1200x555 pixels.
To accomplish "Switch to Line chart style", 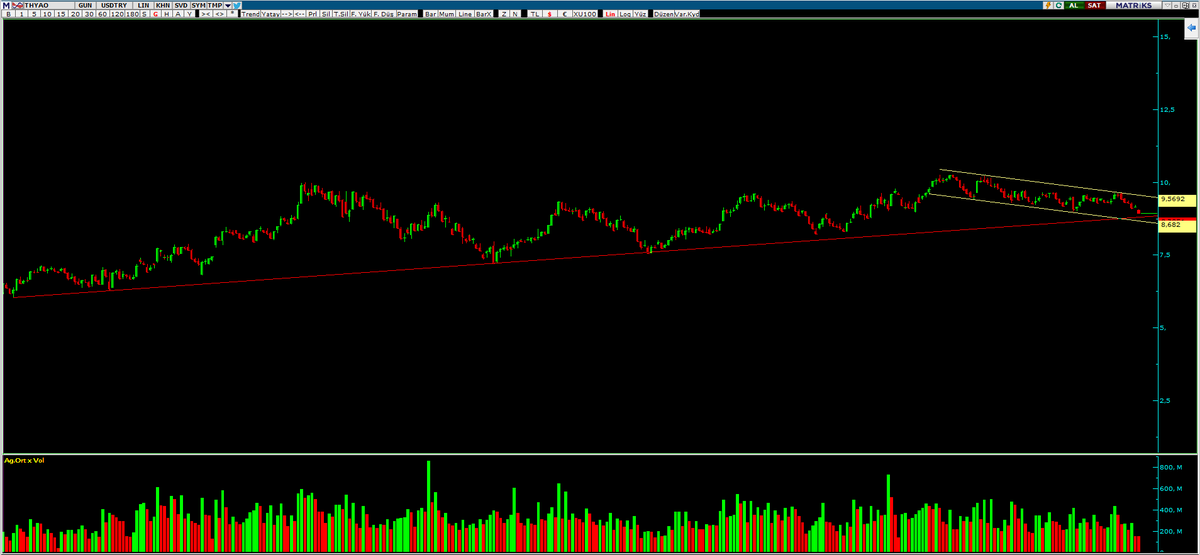I will coord(465,14).
